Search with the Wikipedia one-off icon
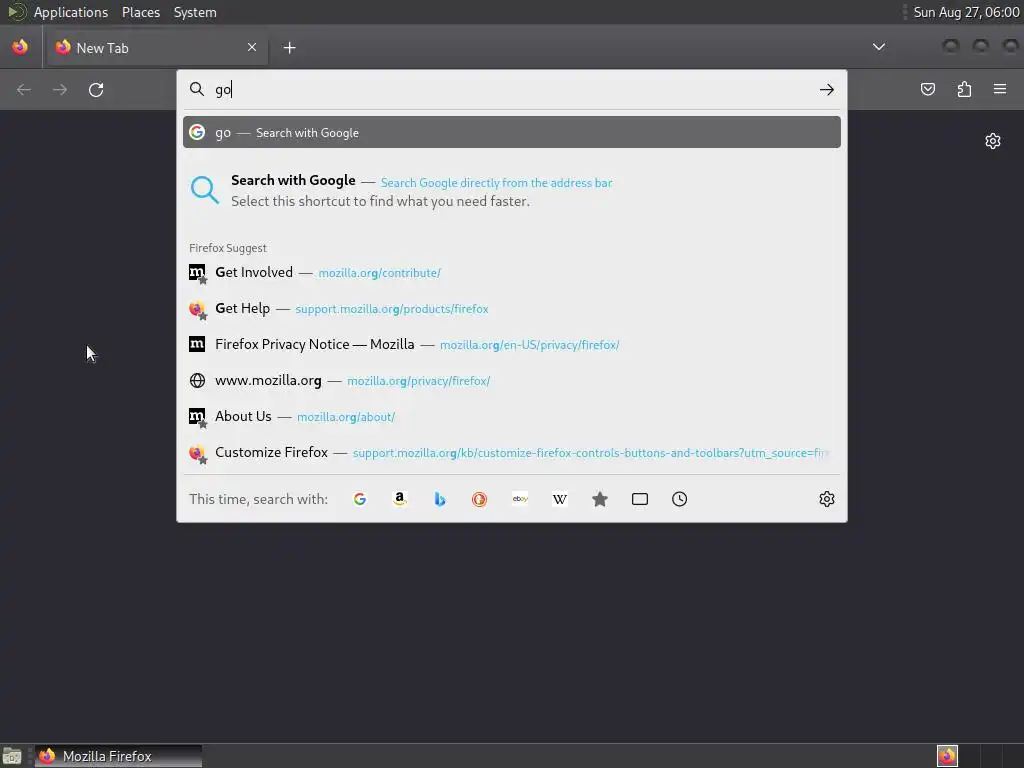Screen dimensions: 1024x768 coord(560,499)
